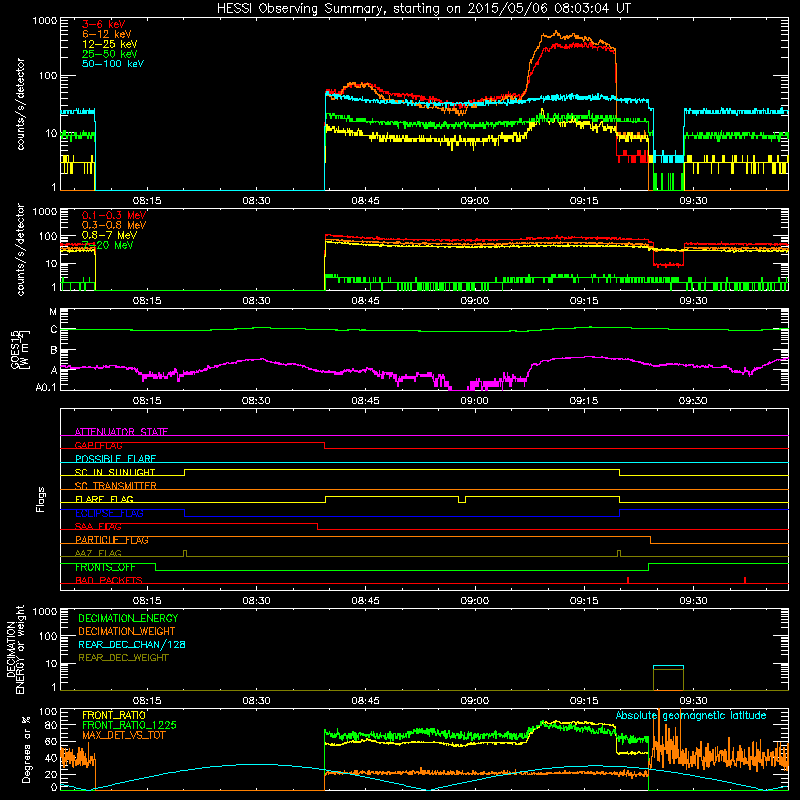This screenshot has width=800, height=800.
Task: Click the 08:45 tick label under the decimation plot
Action: (365, 701)
